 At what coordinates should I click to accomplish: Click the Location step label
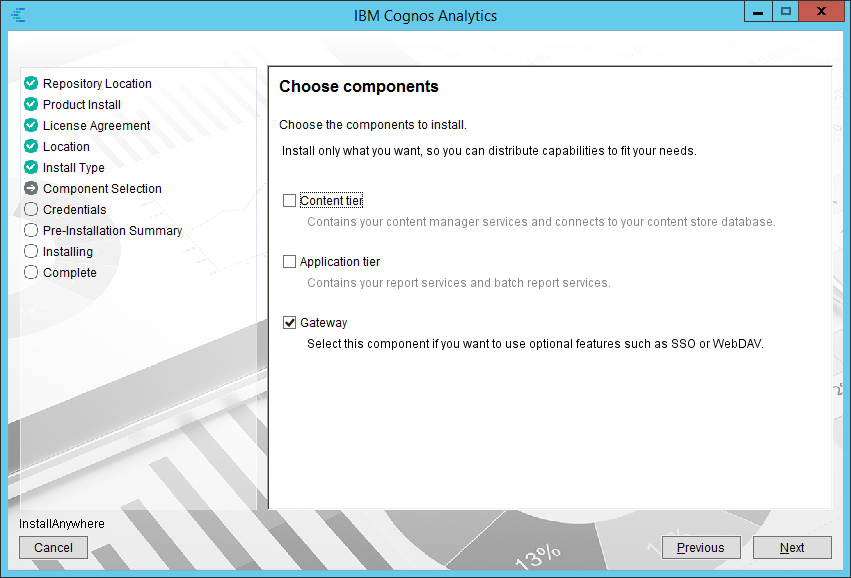point(66,147)
